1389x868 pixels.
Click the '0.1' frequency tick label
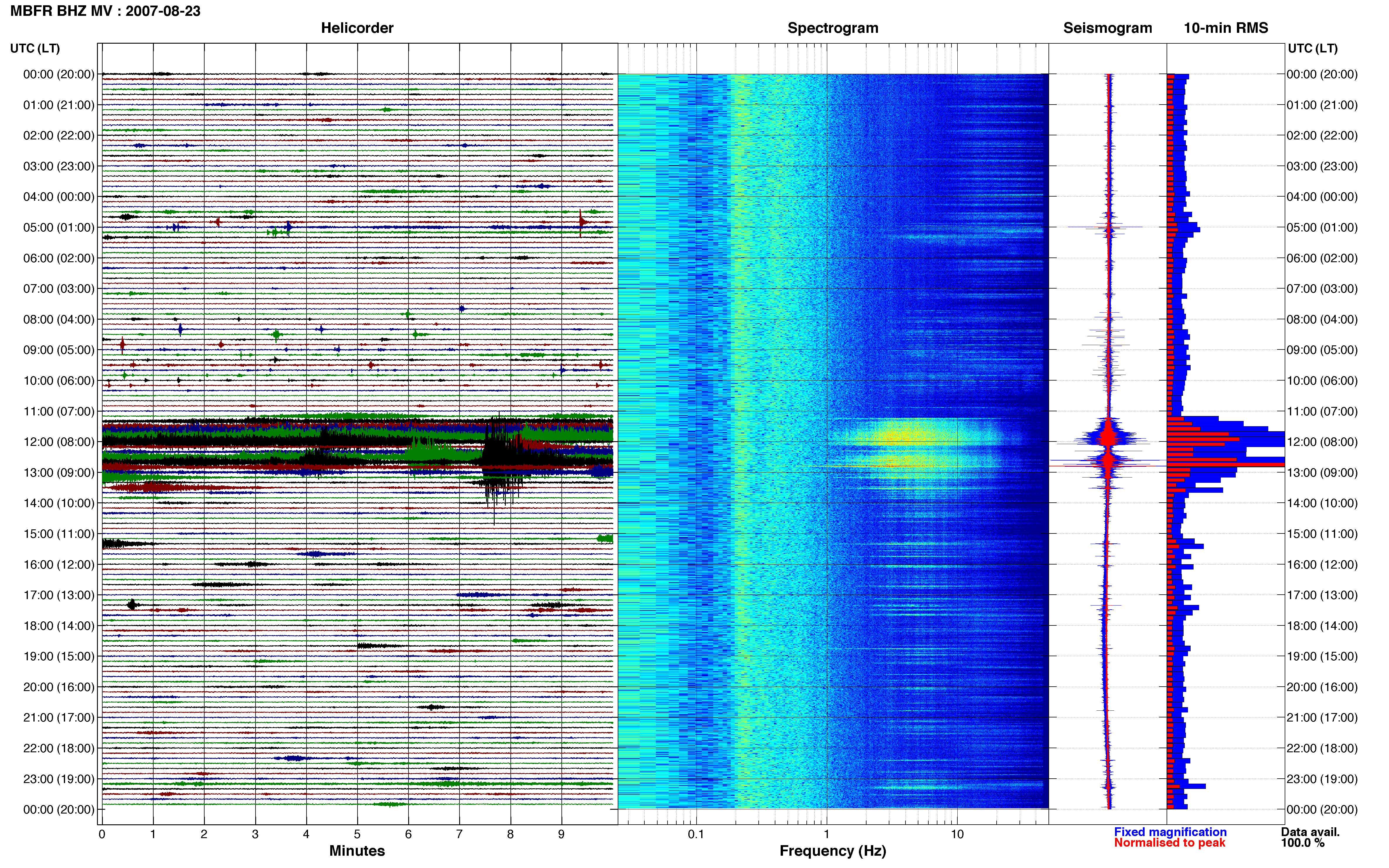click(696, 834)
